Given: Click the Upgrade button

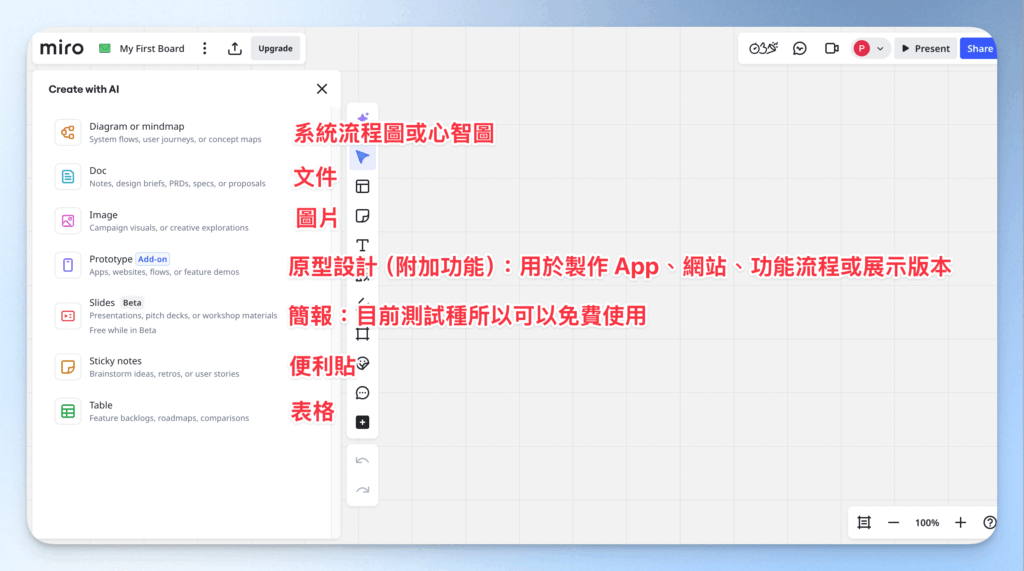Looking at the screenshot, I should [x=275, y=48].
